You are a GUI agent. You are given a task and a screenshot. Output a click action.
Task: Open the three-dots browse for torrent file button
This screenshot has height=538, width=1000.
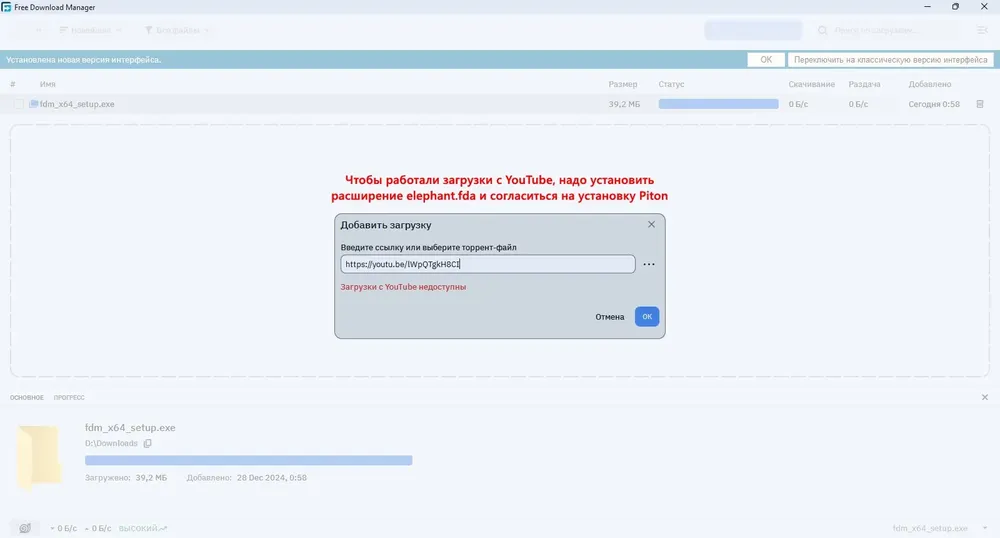pyautogui.click(x=649, y=265)
